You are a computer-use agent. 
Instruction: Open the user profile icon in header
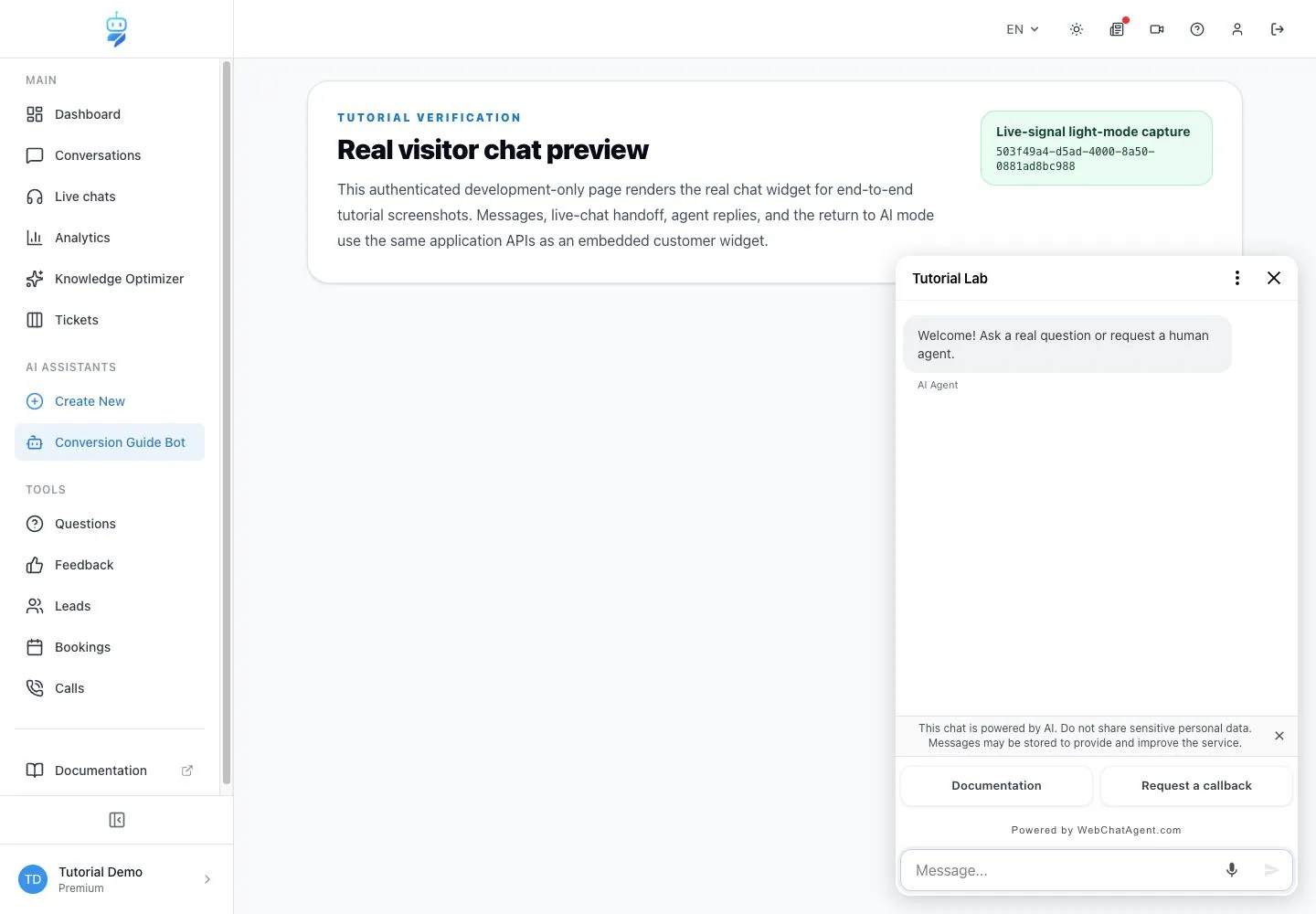click(x=1237, y=29)
